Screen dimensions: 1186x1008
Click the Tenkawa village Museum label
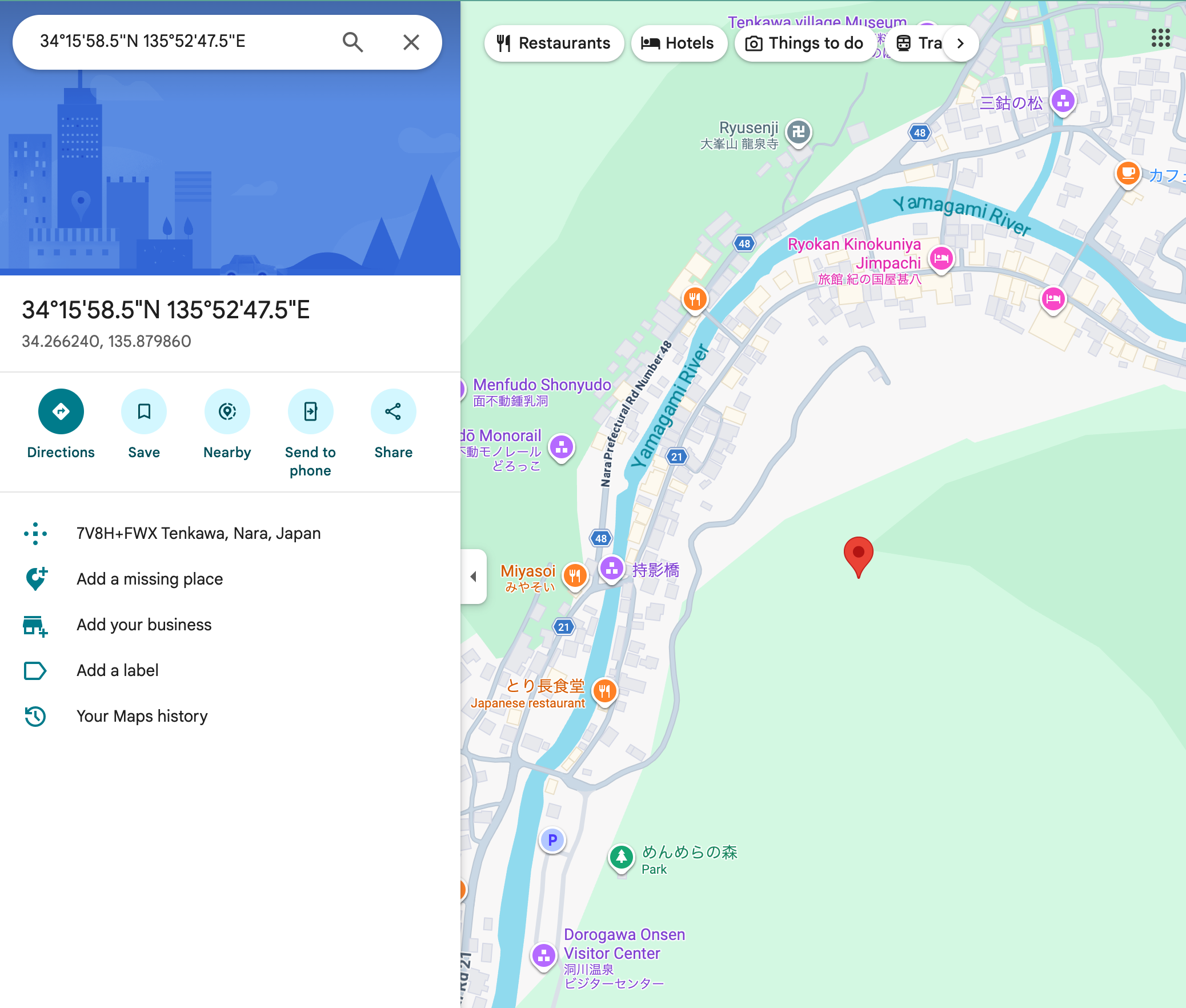(817, 22)
